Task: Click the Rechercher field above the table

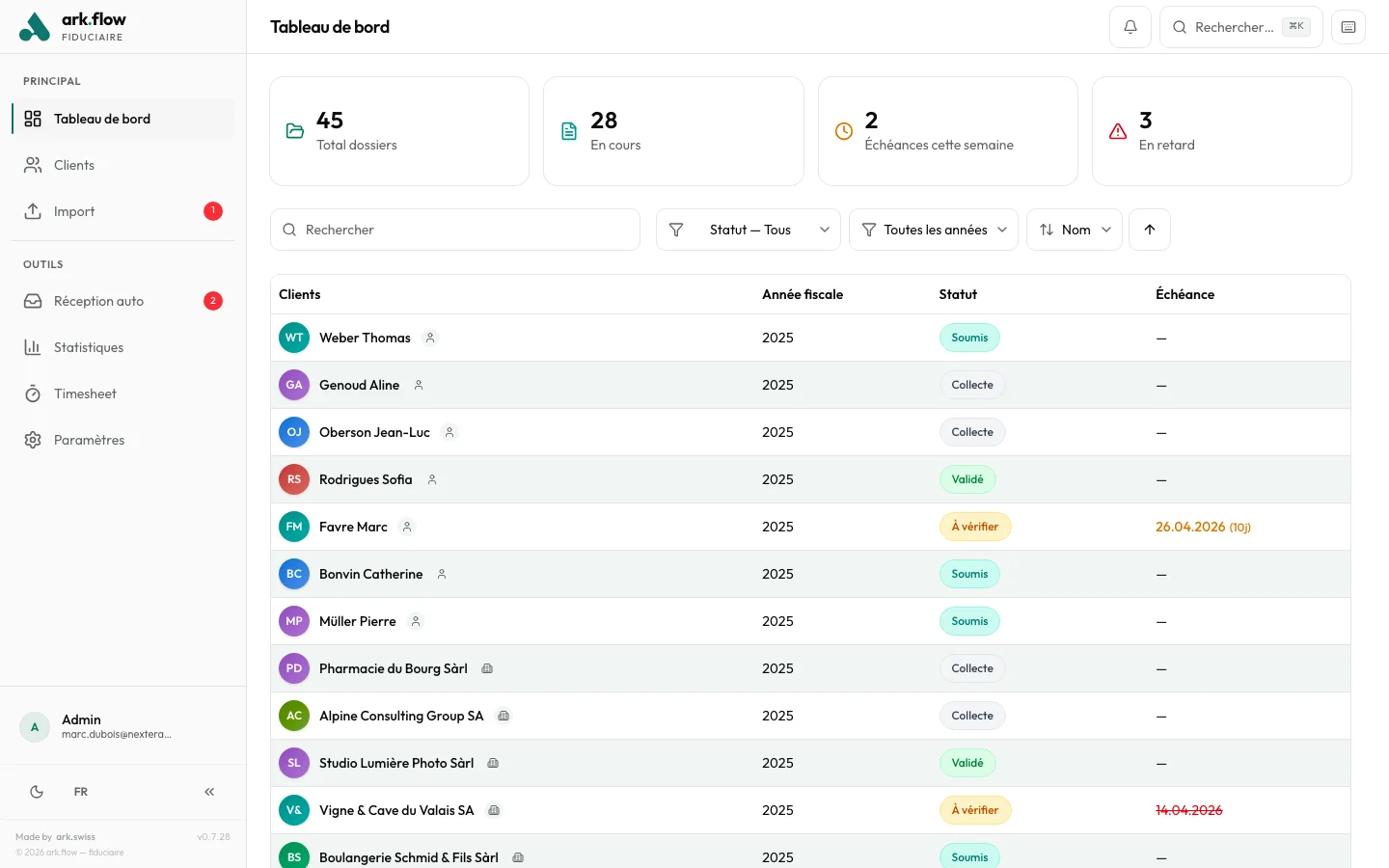Action: (455, 230)
